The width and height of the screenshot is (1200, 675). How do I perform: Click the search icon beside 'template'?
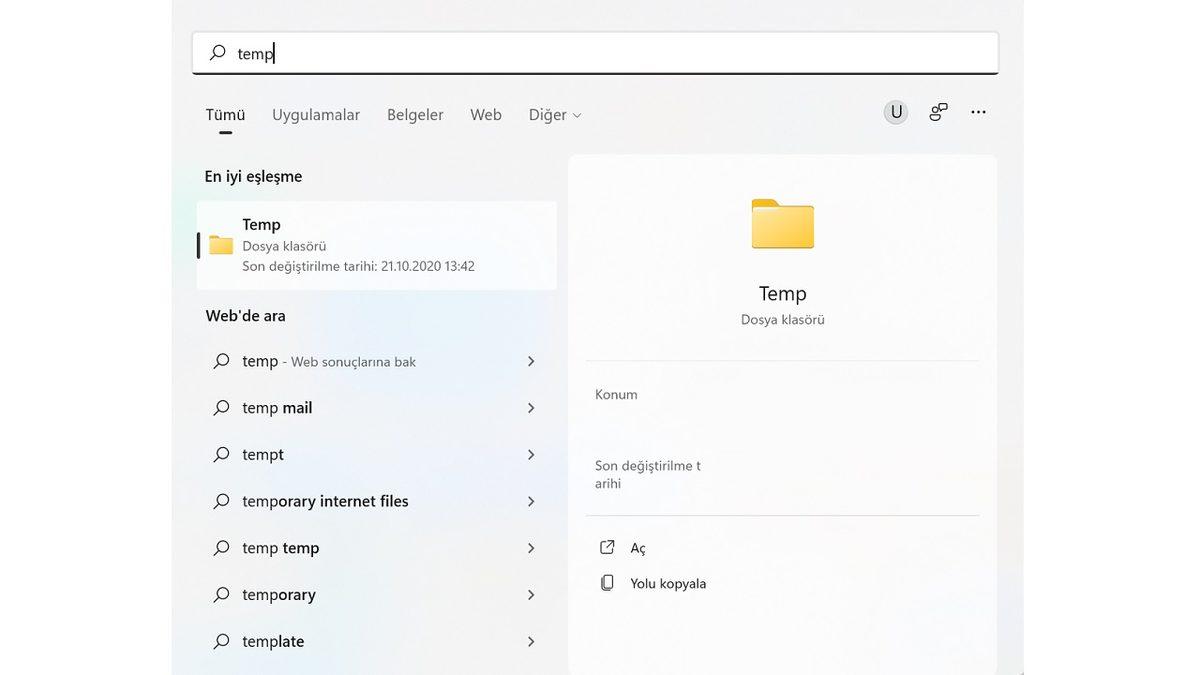[x=221, y=641]
